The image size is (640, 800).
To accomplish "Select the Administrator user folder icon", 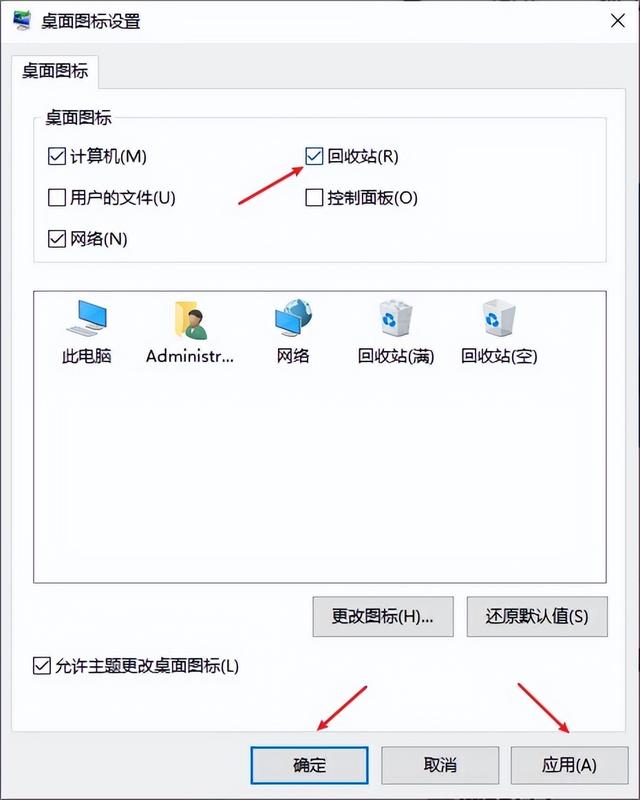I will tap(190, 320).
